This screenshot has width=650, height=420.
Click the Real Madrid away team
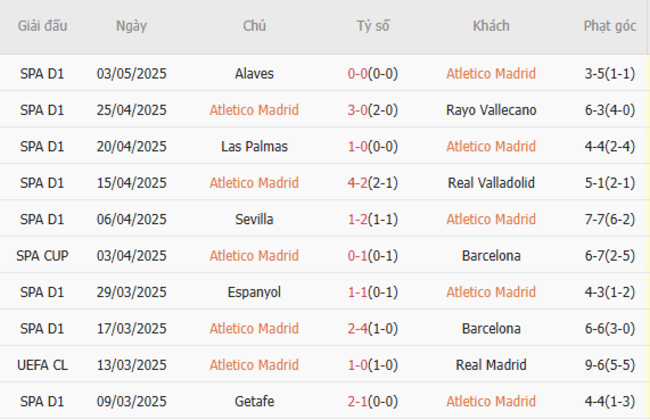tap(491, 365)
